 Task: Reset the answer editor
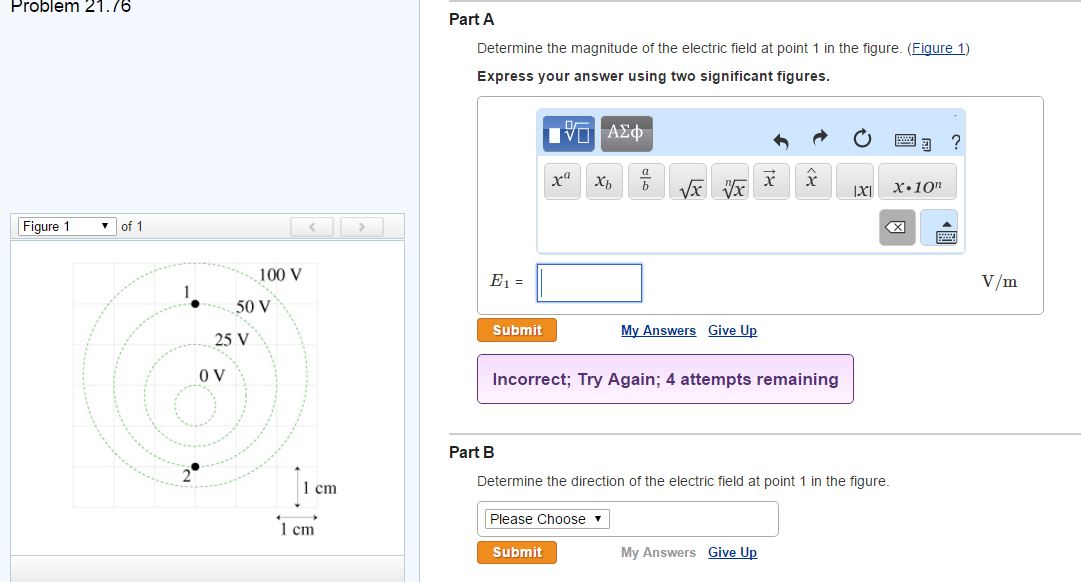pos(862,139)
